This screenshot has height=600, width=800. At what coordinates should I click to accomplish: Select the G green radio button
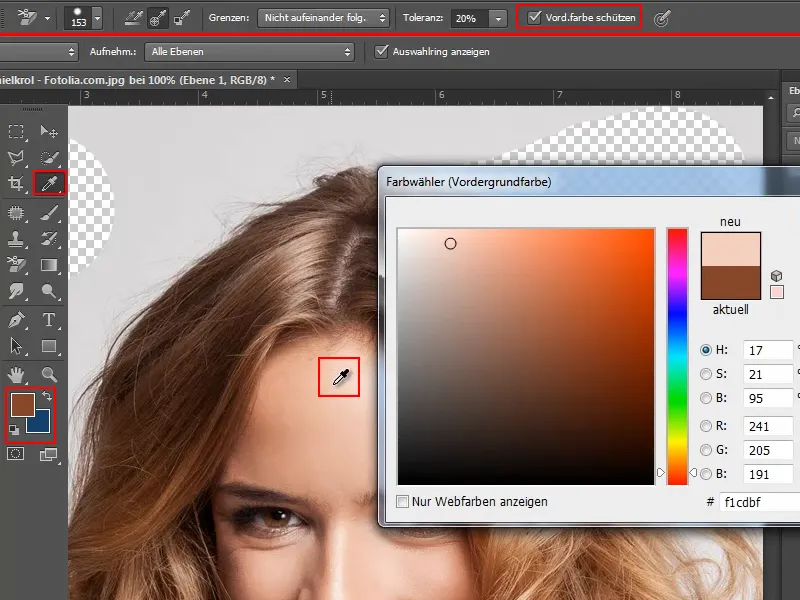pos(706,450)
